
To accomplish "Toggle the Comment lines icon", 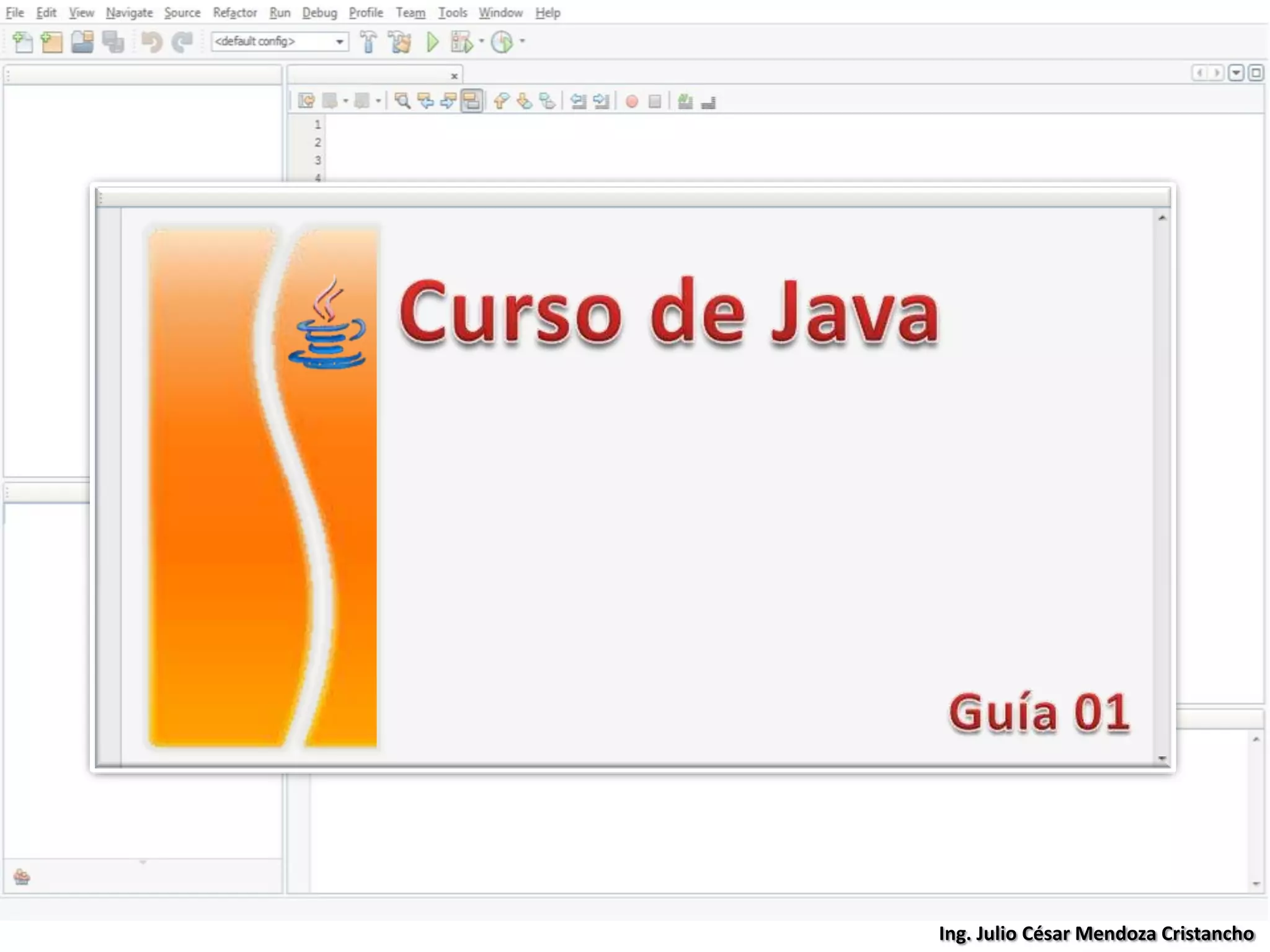I will [x=685, y=102].
